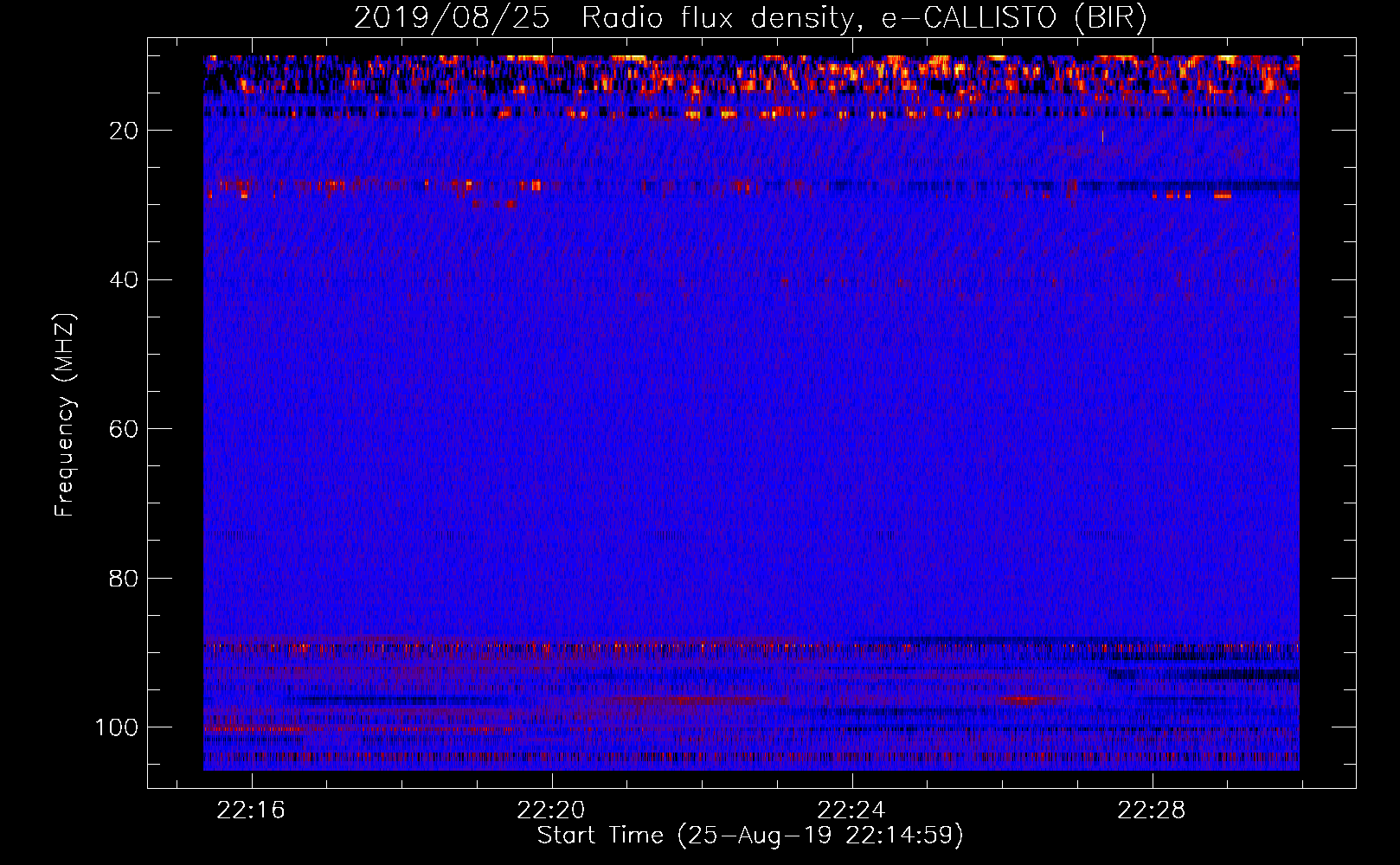1400x865 pixels.
Task: Click the 22:28 time tick label
Action: (1152, 811)
